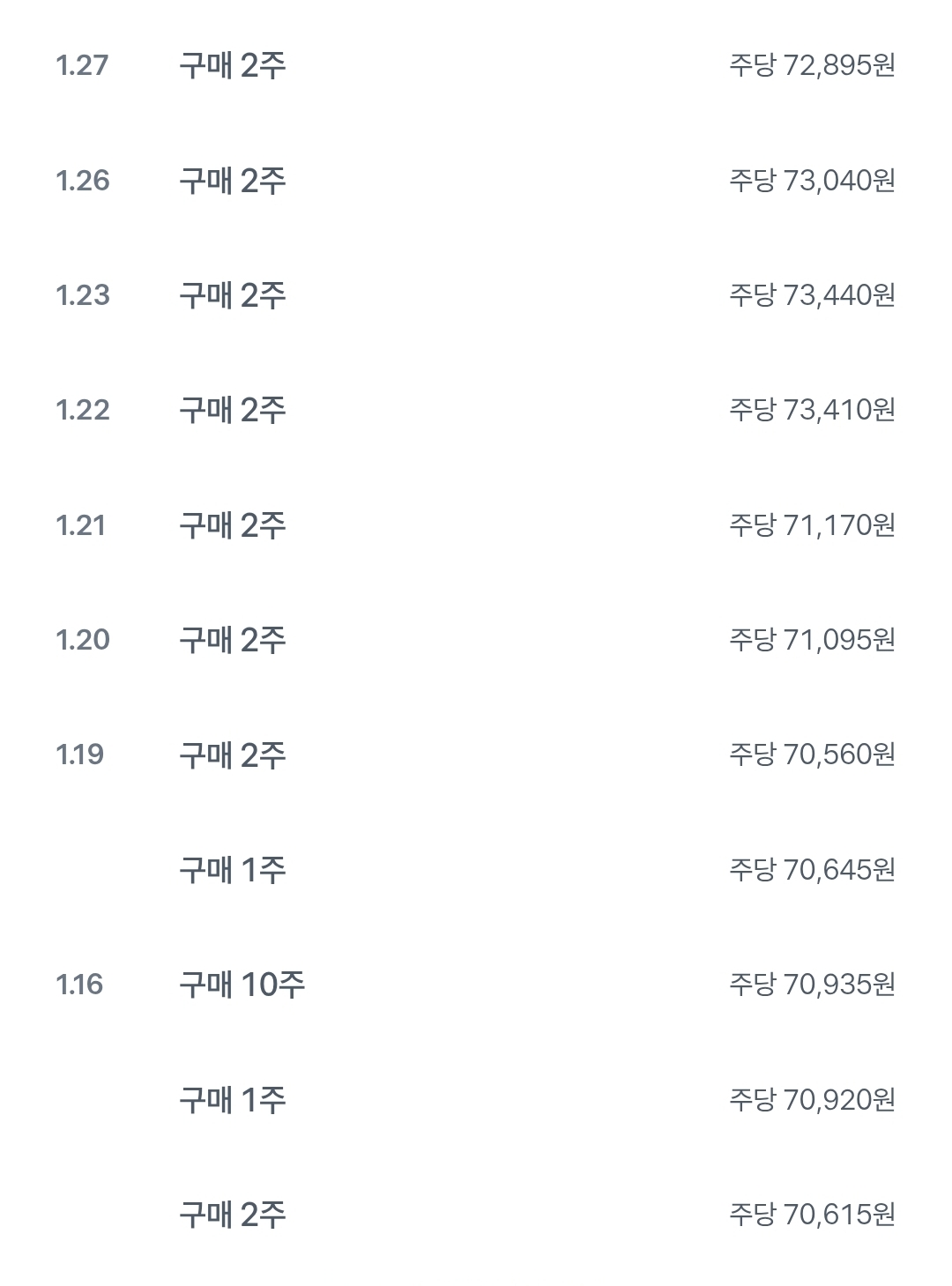This screenshot has height=1286, width=952.
Task: Select the 1.22 date label
Action: (82, 410)
